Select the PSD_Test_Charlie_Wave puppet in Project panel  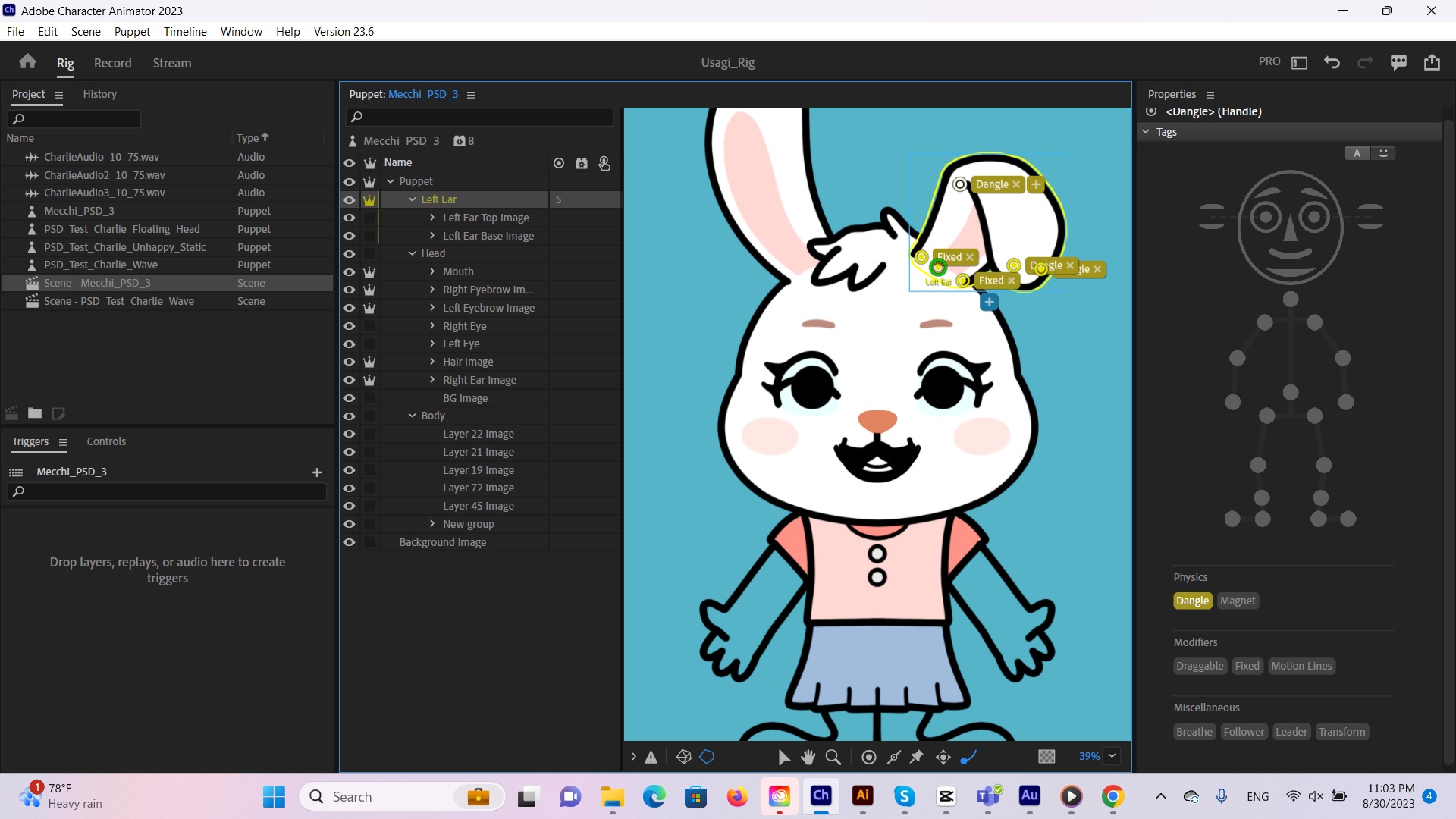pyautogui.click(x=99, y=265)
